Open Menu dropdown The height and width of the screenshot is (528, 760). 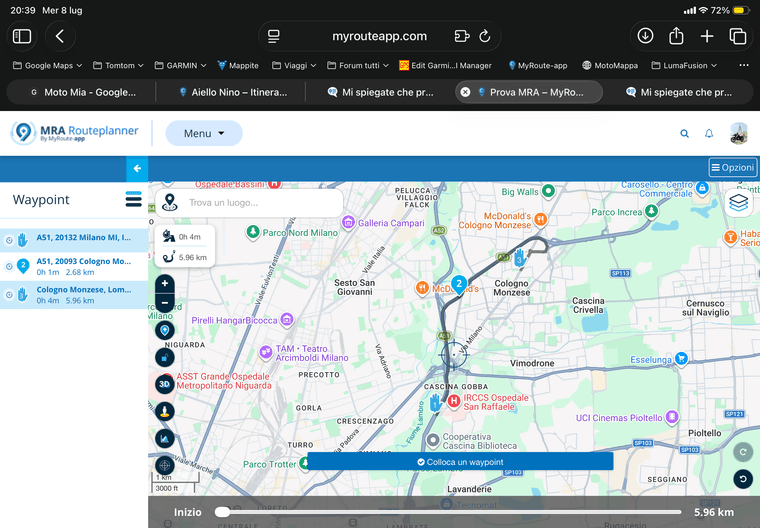coord(204,133)
